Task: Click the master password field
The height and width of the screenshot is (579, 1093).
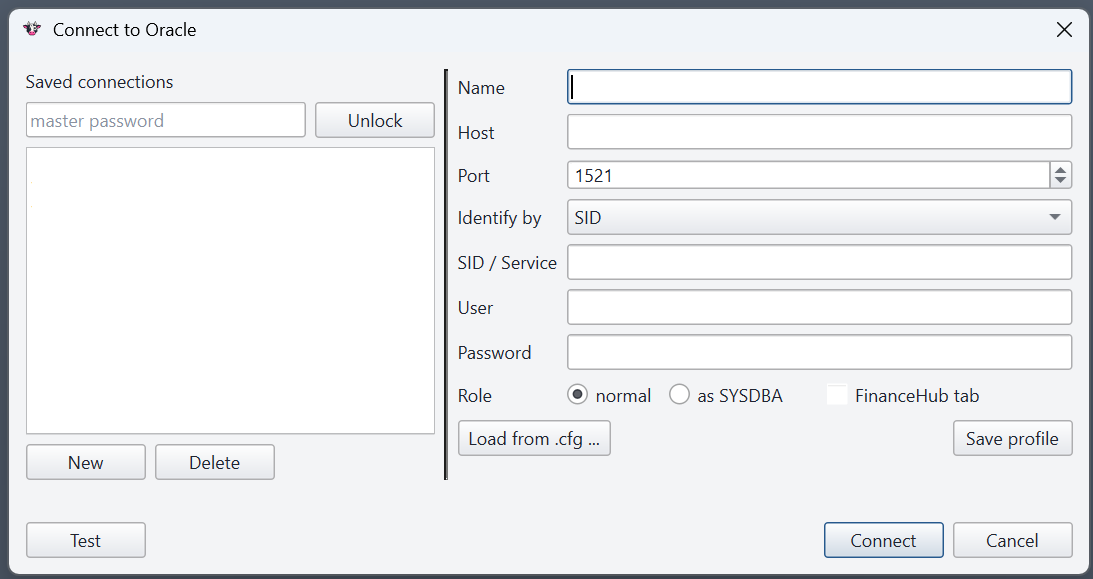Action: point(166,121)
